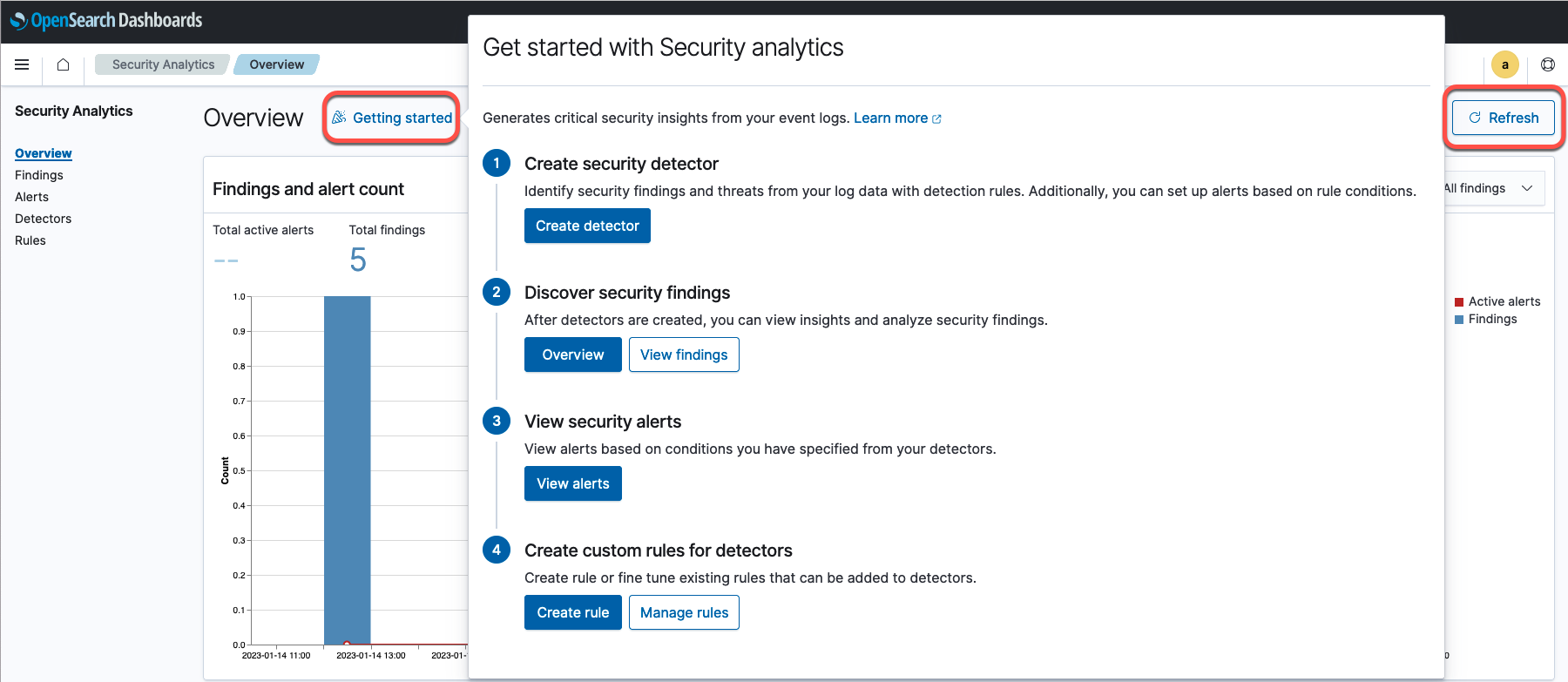
Task: Click the Manage rules button
Action: tap(684, 612)
